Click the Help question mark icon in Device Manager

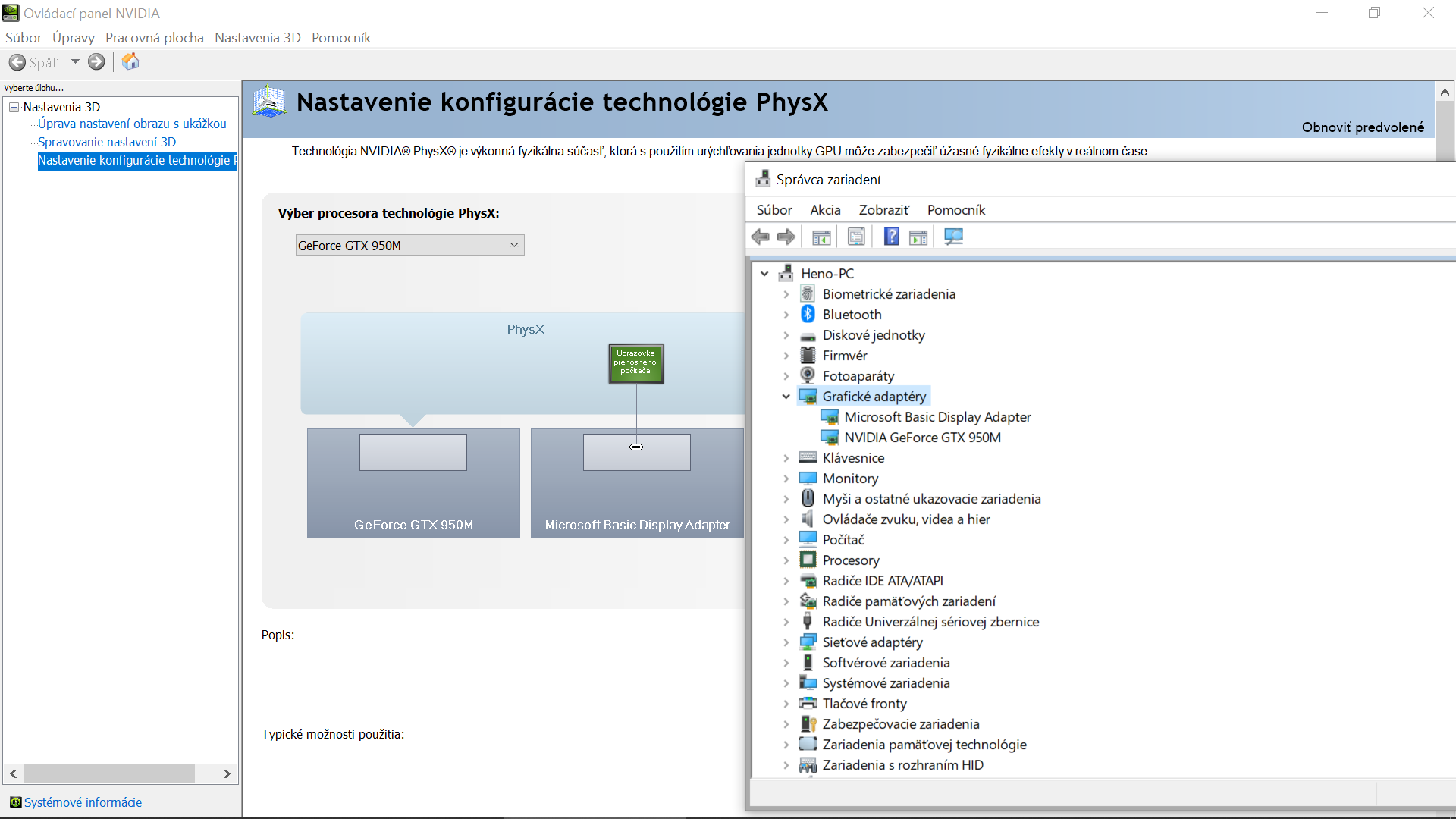click(891, 237)
